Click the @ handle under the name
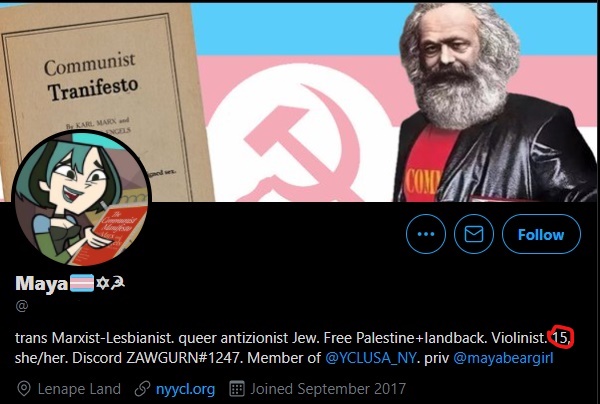This screenshot has width=600, height=404. click(x=22, y=306)
